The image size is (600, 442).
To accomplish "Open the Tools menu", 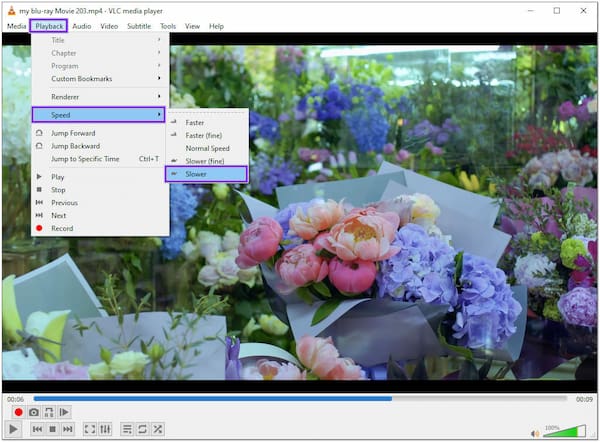I will coord(168,26).
